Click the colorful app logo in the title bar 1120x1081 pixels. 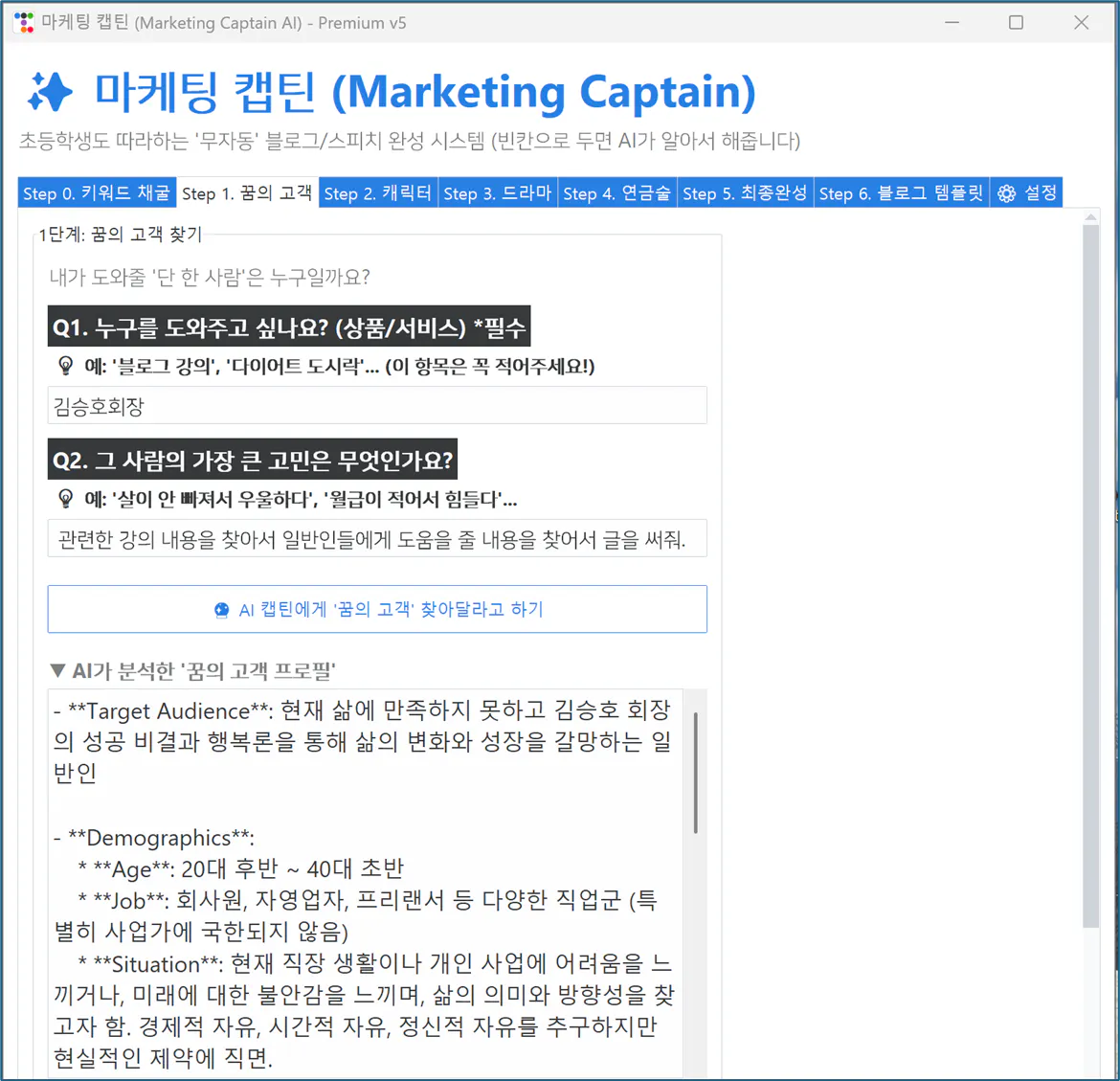24,22
